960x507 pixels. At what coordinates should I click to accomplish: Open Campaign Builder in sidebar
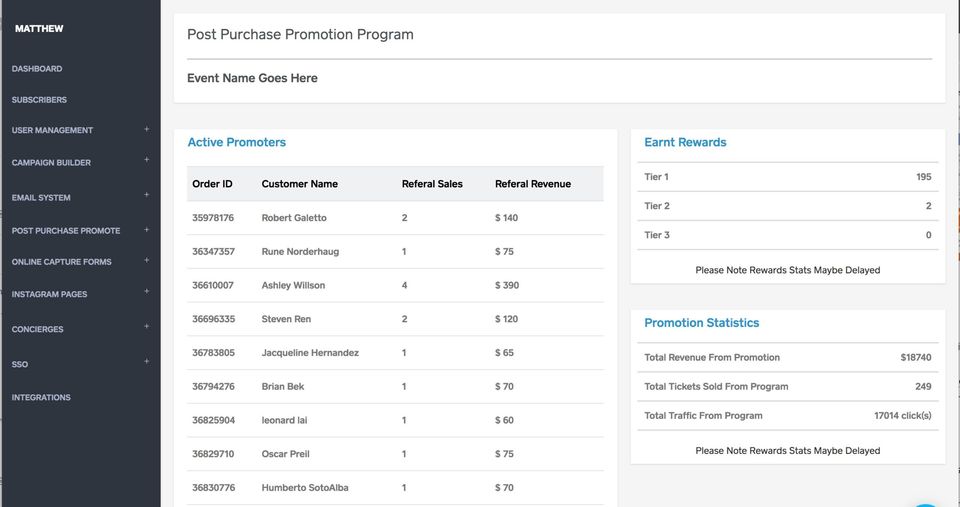[51, 162]
